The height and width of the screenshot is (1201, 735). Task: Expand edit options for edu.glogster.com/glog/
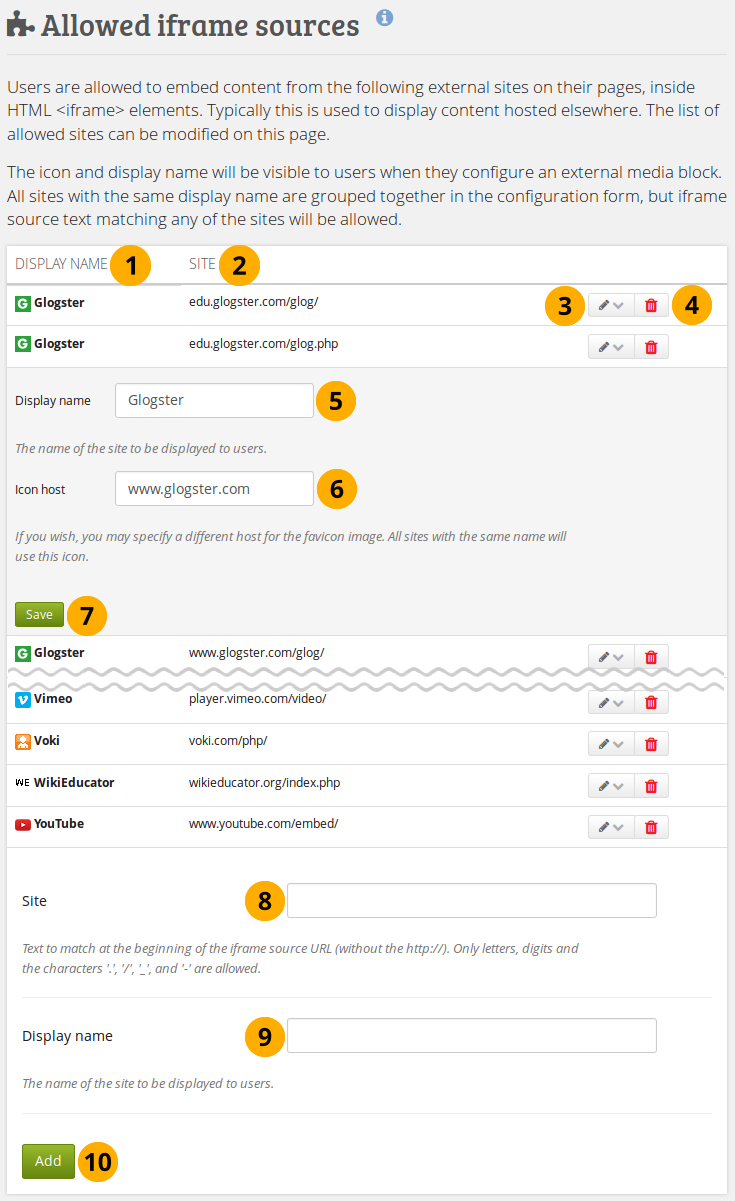click(611, 305)
